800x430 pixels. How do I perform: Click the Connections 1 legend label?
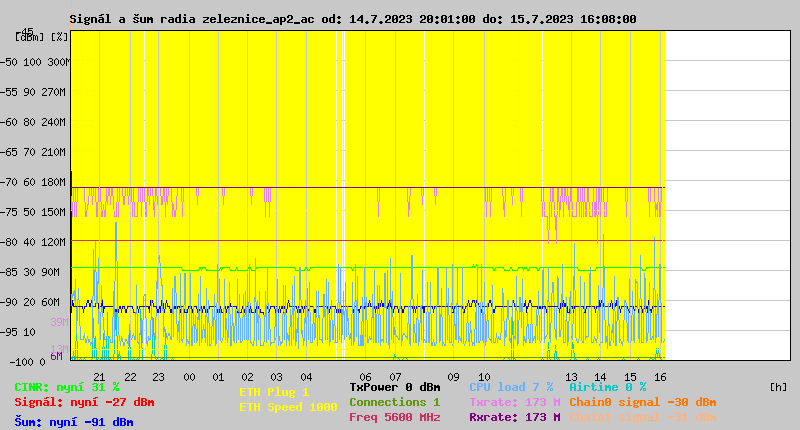(394, 402)
